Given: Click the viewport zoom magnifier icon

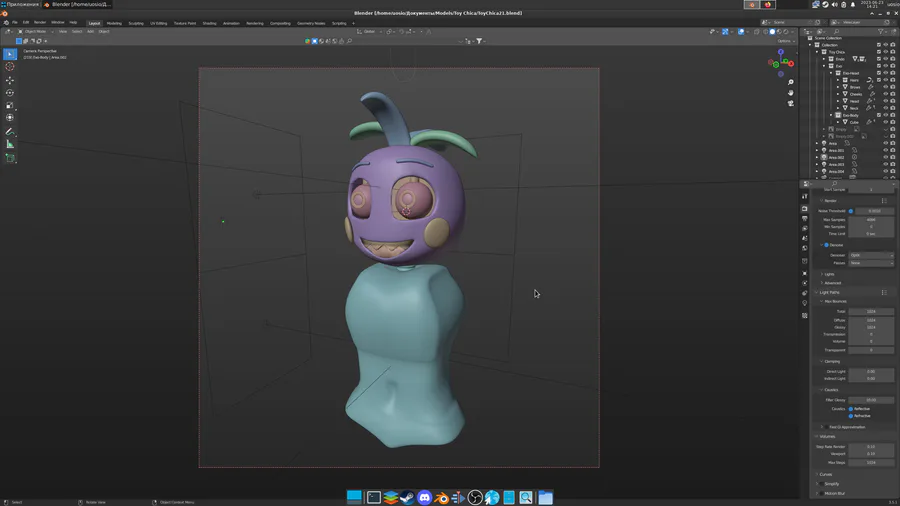Looking at the screenshot, I should [x=790, y=82].
